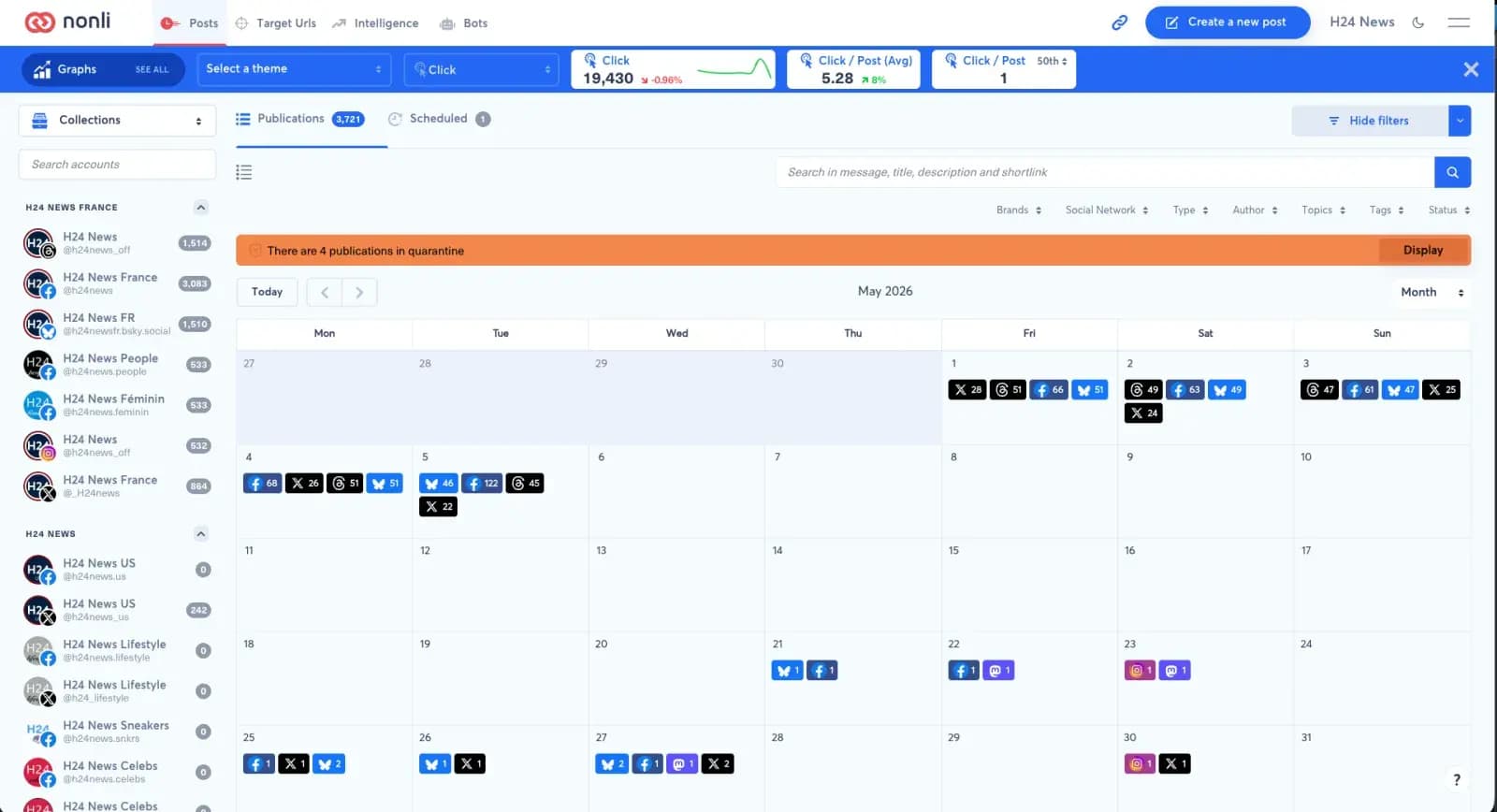This screenshot has width=1497, height=812.
Task: Go to Intelligence tab
Action: pos(375,23)
